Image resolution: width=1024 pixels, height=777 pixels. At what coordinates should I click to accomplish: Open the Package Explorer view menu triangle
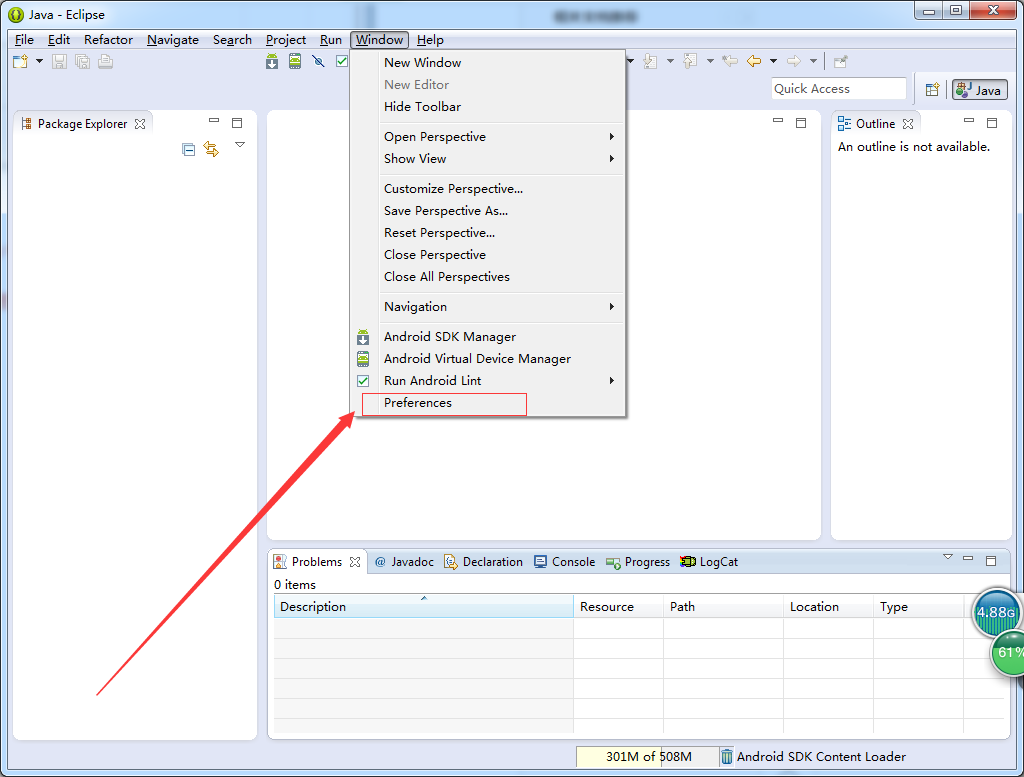click(240, 145)
